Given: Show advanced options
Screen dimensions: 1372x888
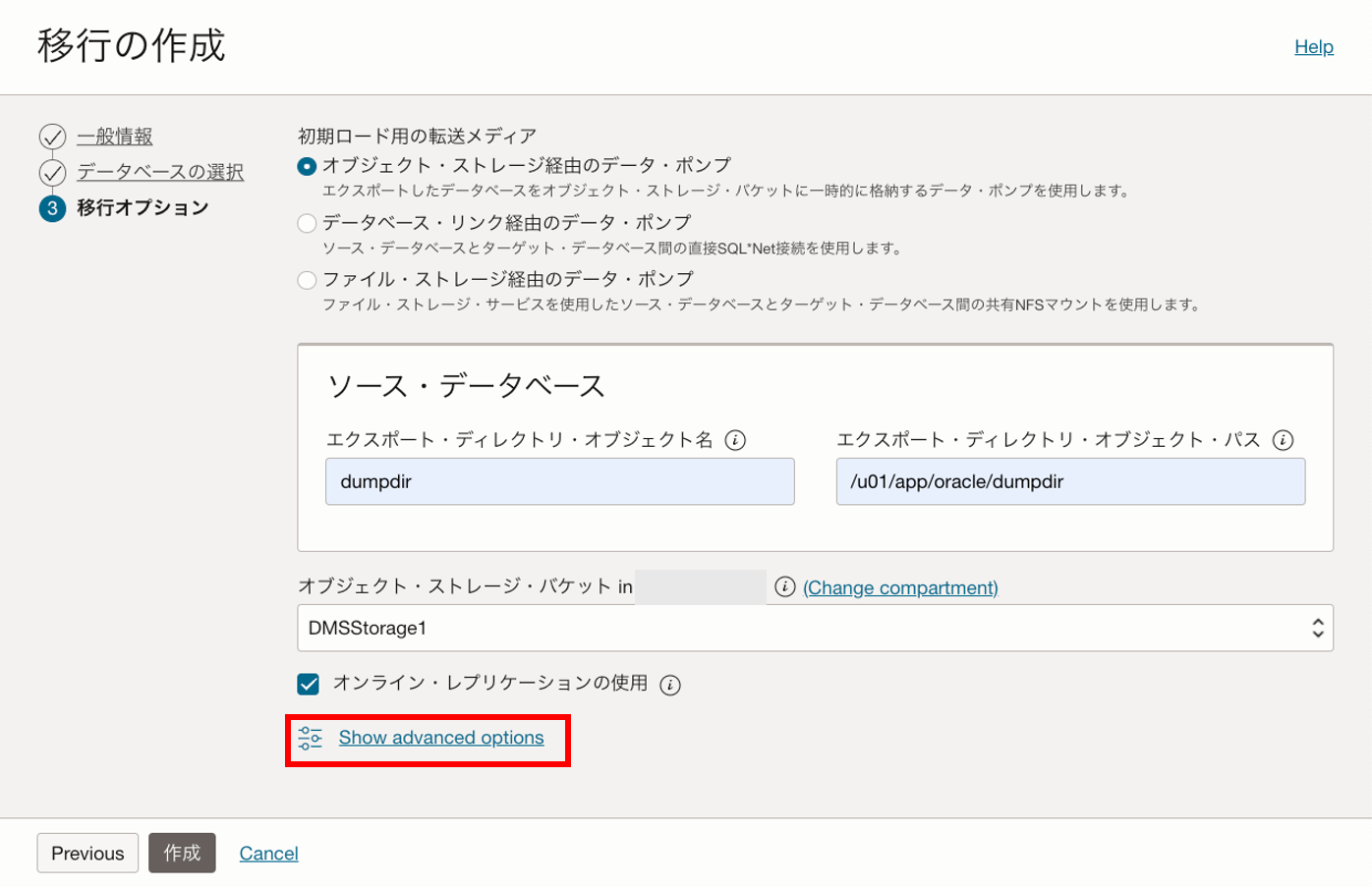Looking at the screenshot, I should tap(440, 737).
